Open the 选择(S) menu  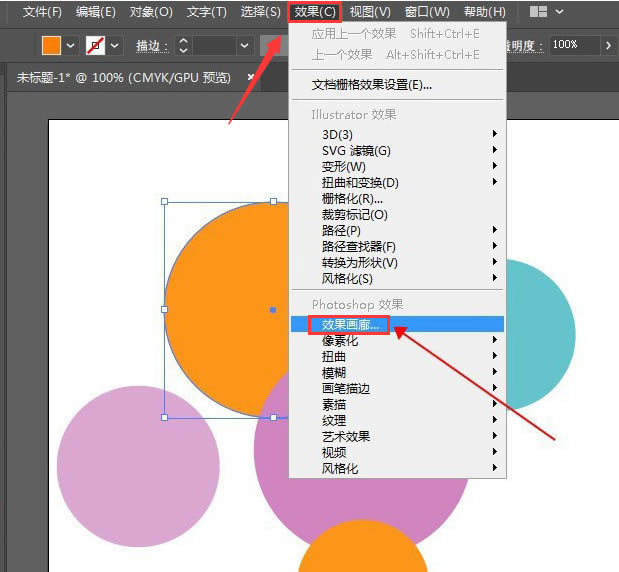pyautogui.click(x=261, y=12)
